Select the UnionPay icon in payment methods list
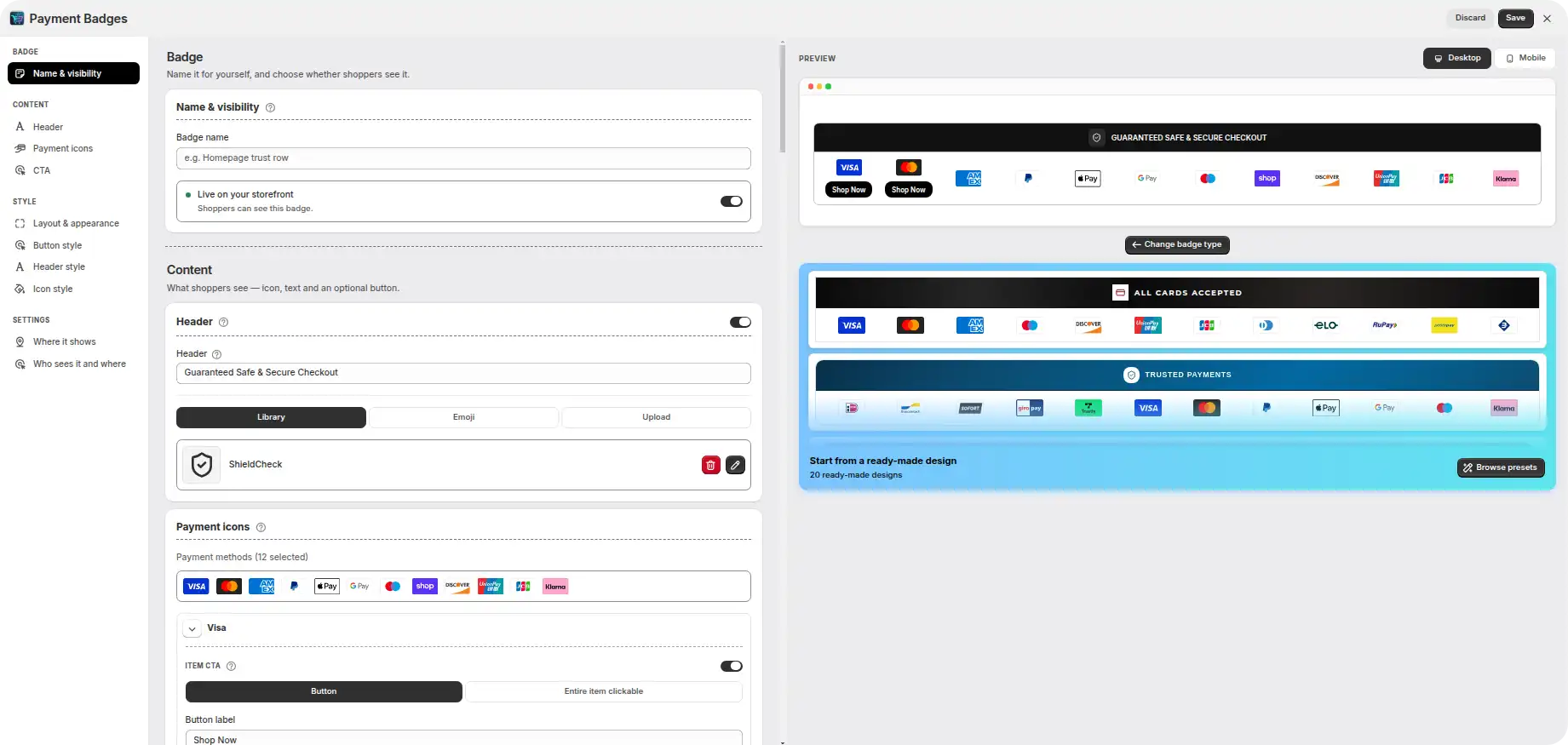This screenshot has width=1568, height=745. 491,587
